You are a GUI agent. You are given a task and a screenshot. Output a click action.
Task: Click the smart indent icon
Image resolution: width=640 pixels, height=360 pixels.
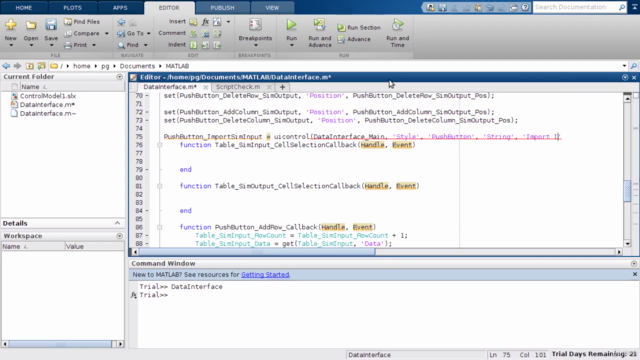tap(193, 45)
